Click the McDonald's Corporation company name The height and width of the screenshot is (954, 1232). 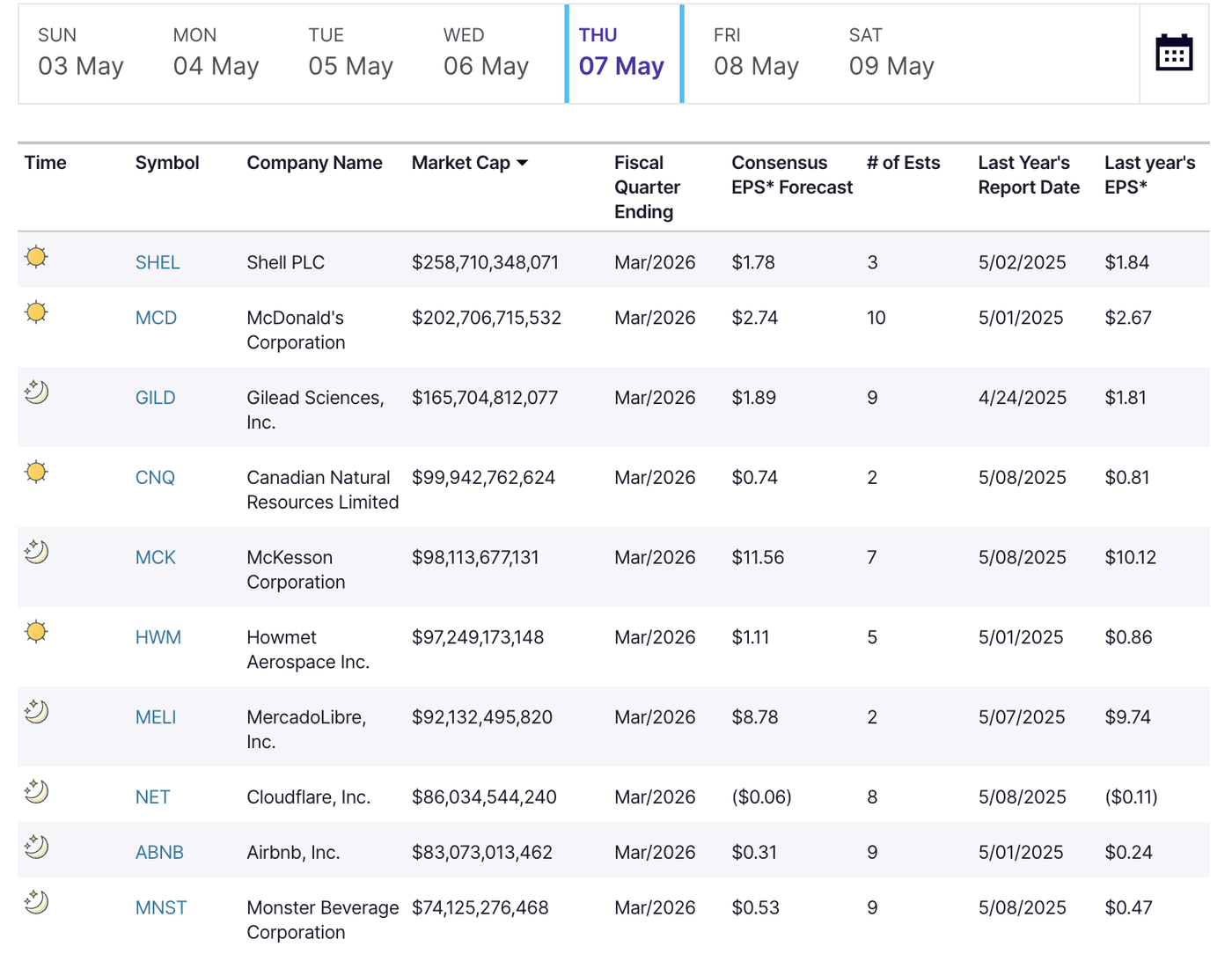296,330
